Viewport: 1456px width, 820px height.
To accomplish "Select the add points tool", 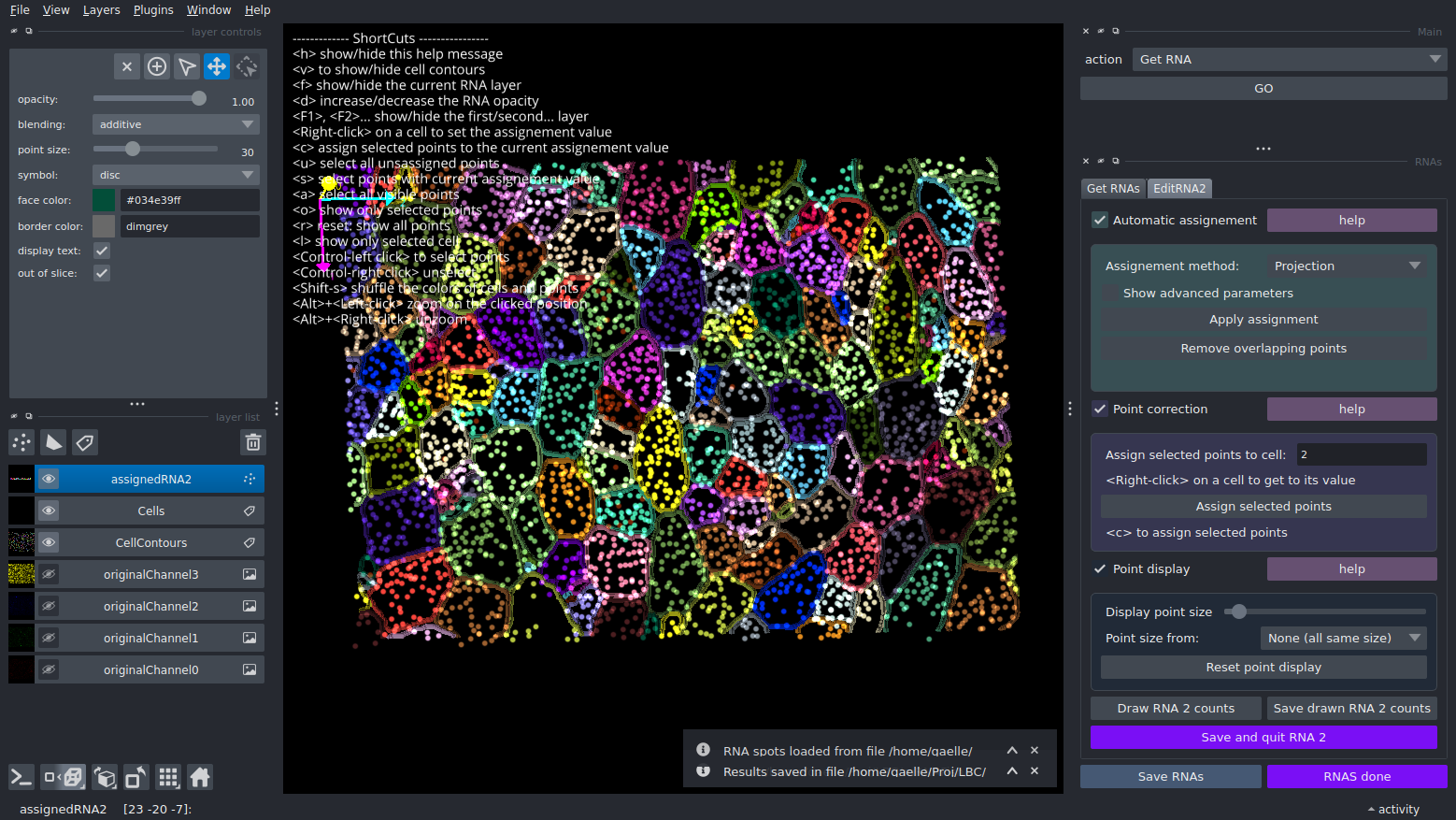I will tap(157, 66).
